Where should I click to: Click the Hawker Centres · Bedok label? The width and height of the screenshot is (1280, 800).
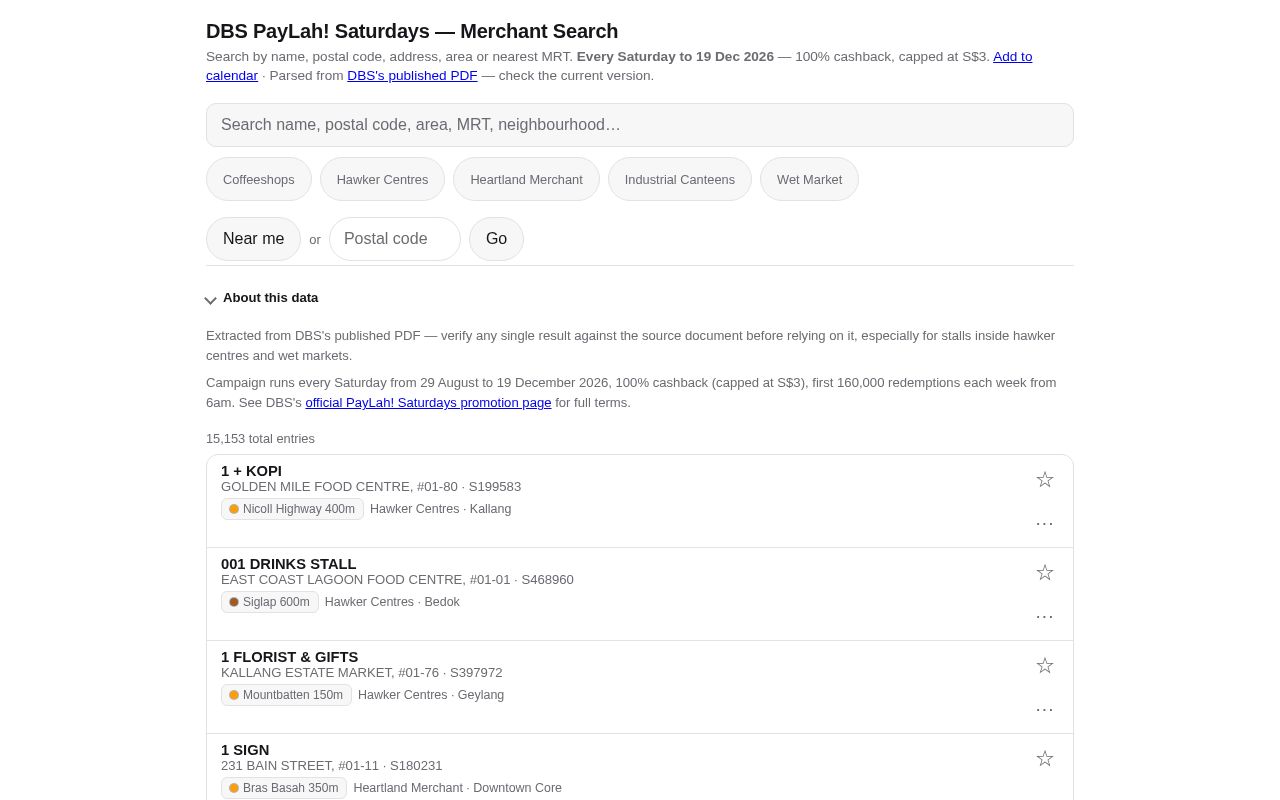[392, 602]
